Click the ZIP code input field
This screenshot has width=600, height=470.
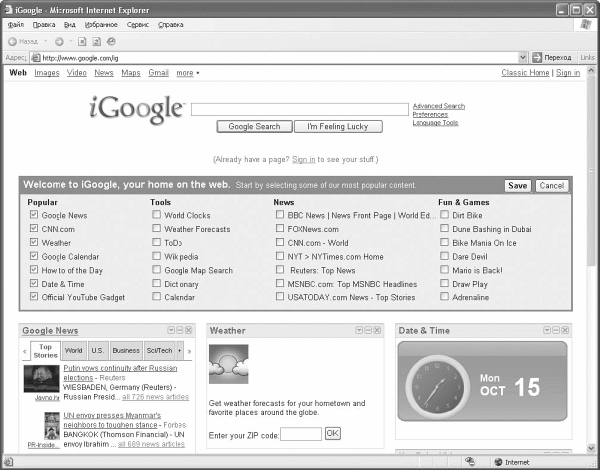301,433
